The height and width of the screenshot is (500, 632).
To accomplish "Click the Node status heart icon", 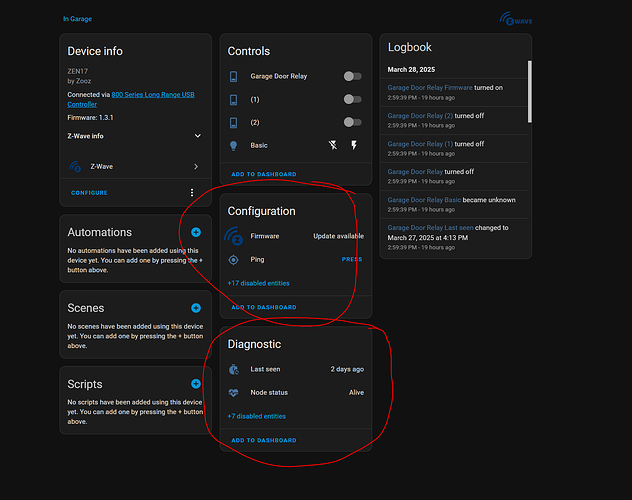I will [x=234, y=392].
